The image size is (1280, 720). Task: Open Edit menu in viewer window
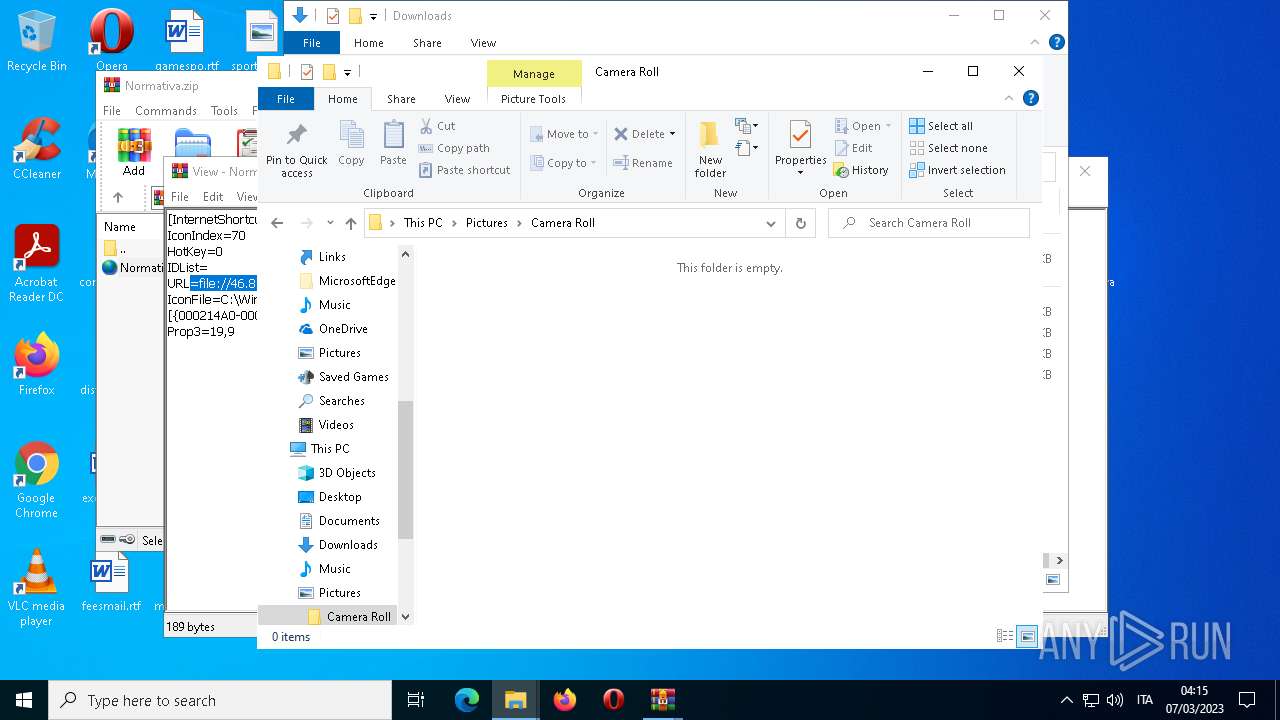(213, 197)
